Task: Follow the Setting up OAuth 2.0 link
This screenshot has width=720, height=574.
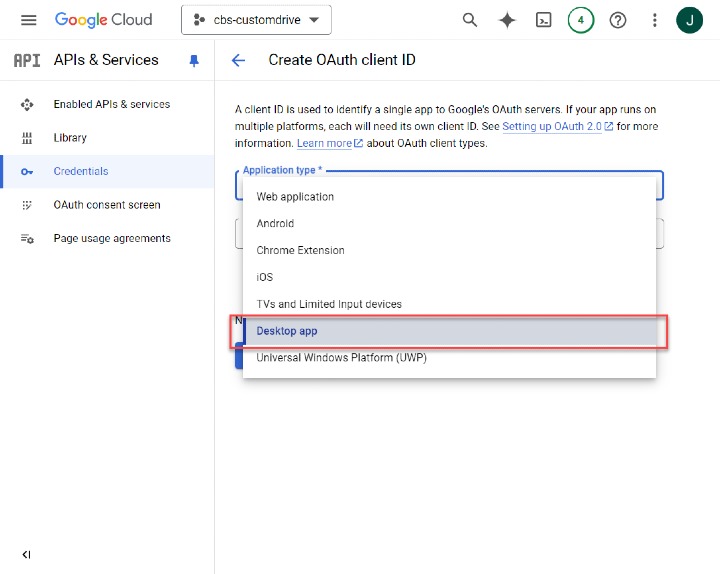Action: [x=552, y=127]
